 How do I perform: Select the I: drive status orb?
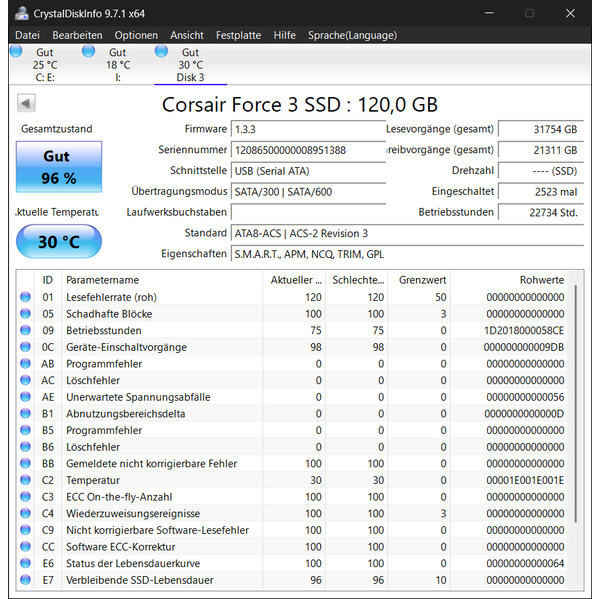click(x=88, y=51)
